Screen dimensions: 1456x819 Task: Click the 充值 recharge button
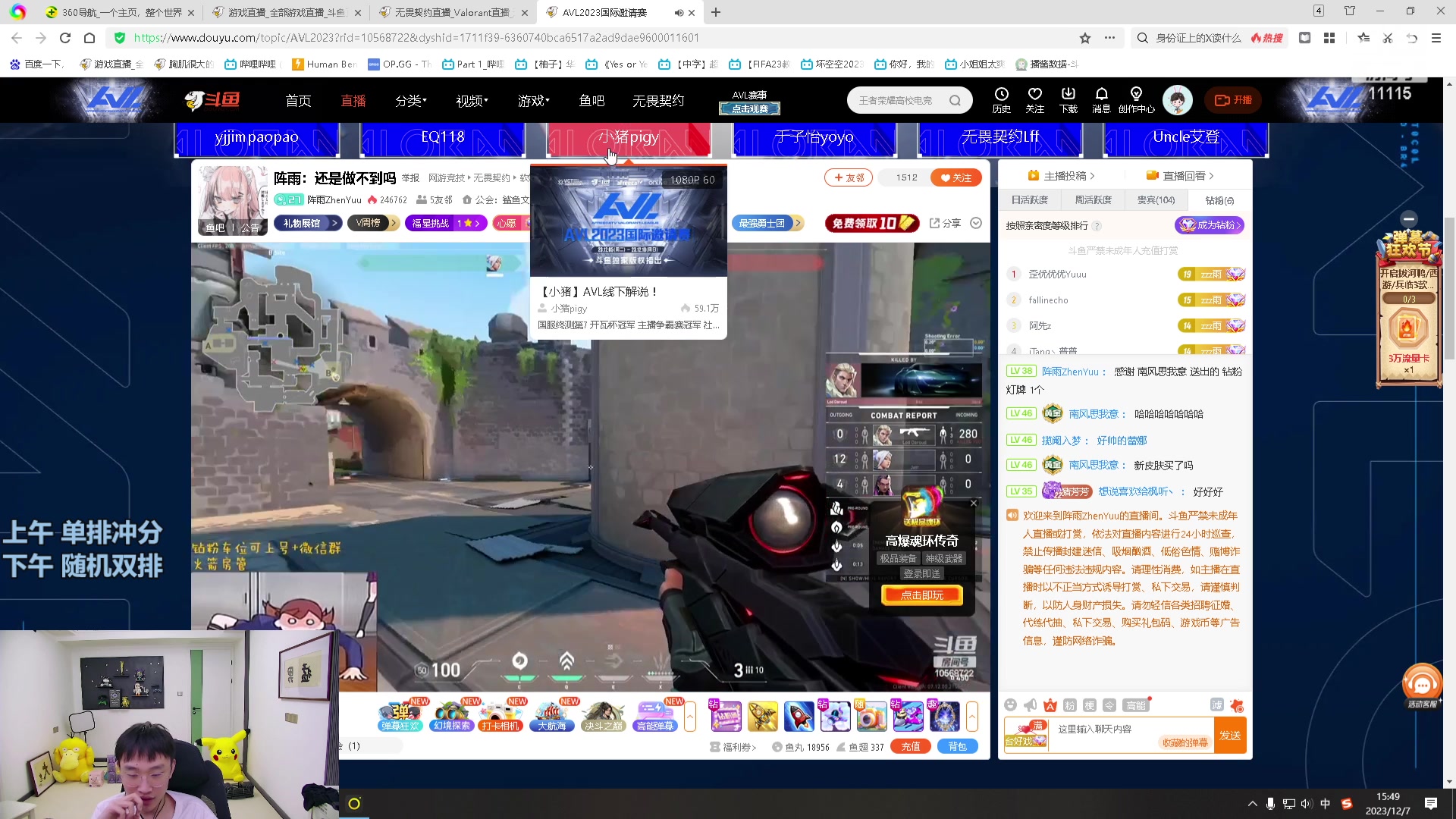[x=911, y=747]
